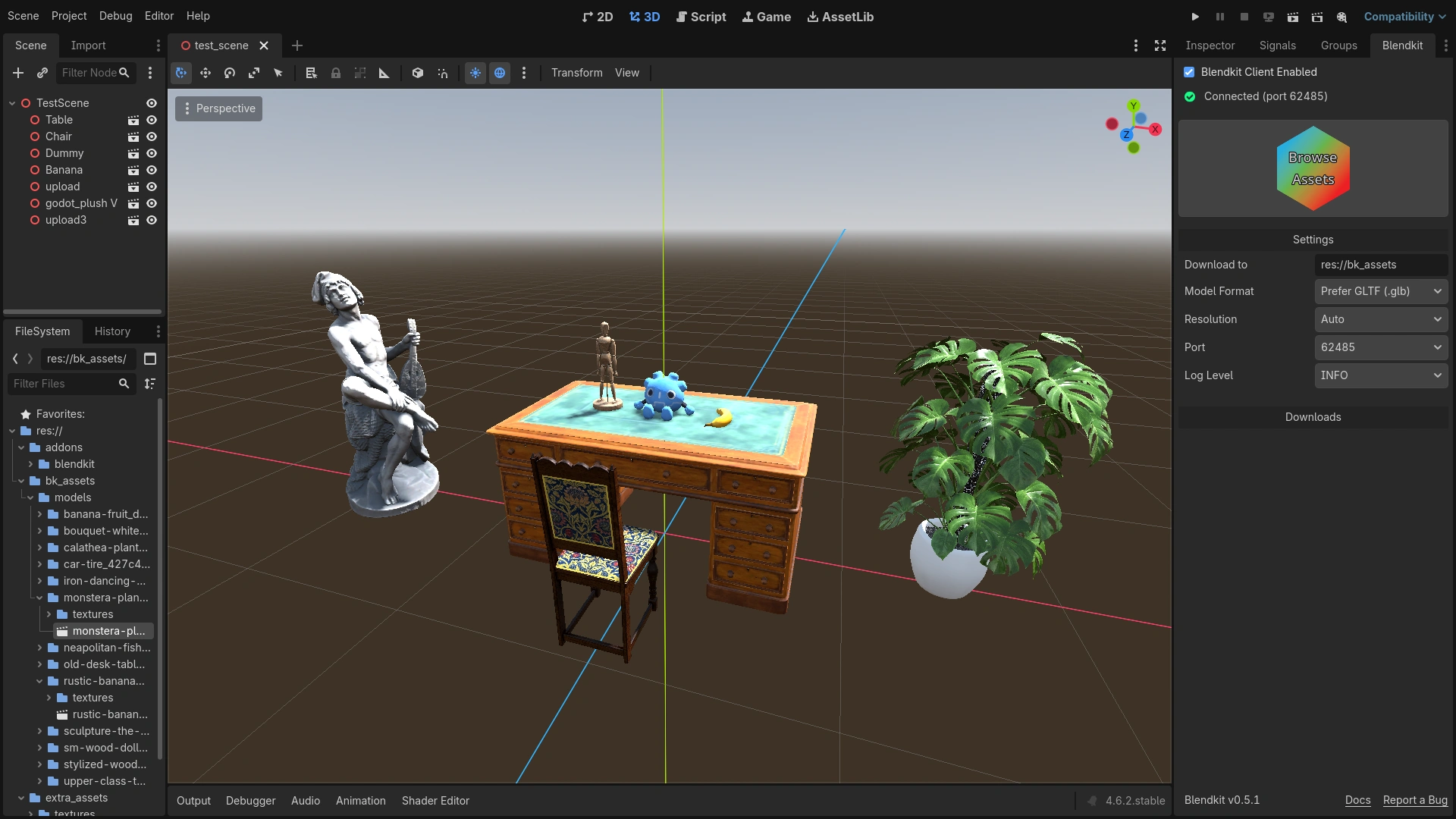Switch to the Inspector tab
The height and width of the screenshot is (819, 1456).
point(1210,45)
